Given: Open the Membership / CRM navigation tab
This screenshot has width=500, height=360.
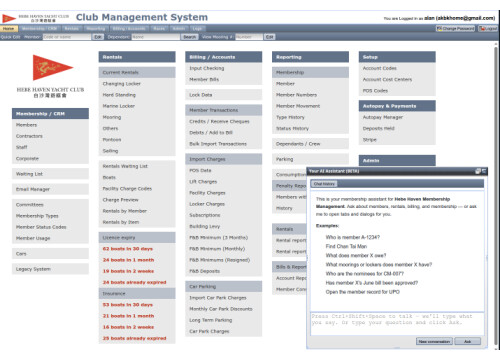Looking at the screenshot, I should pyautogui.click(x=39, y=29).
